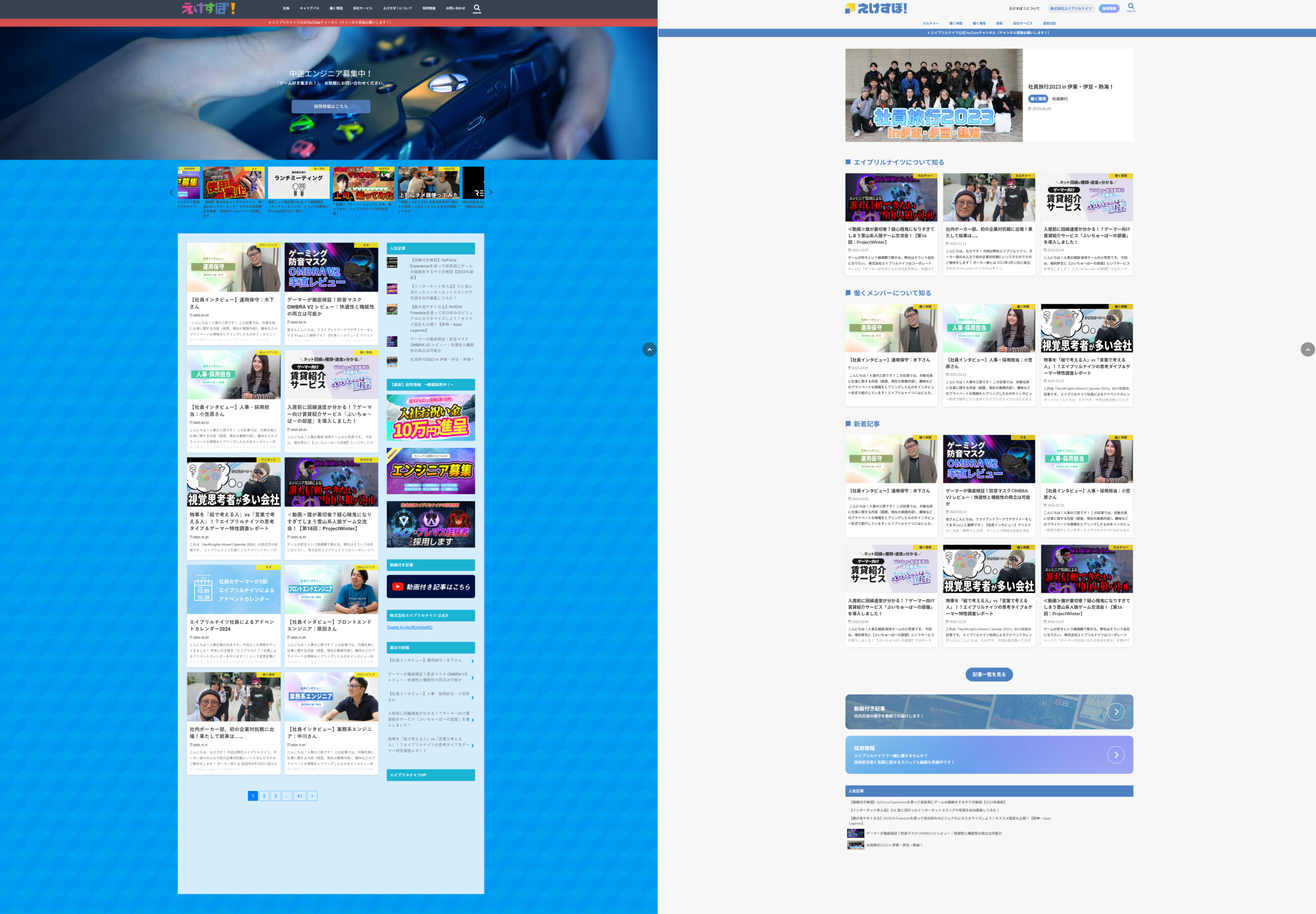Click circled arrow on 採用情報 banner
This screenshot has width=1316, height=914.
pyautogui.click(x=1116, y=755)
